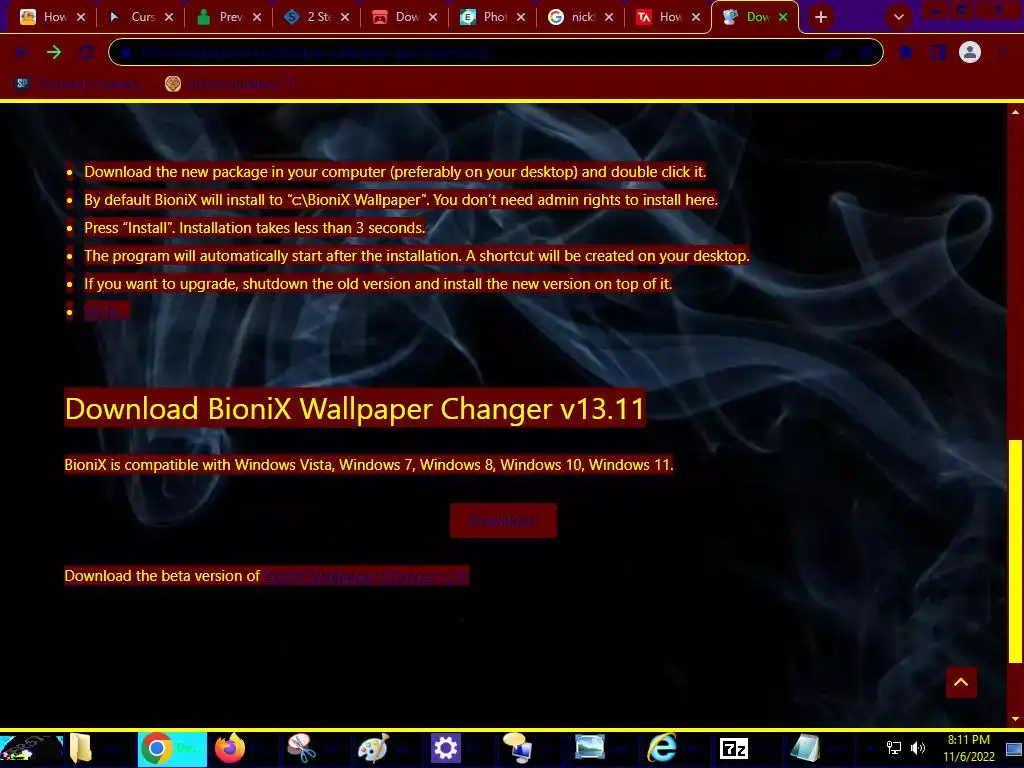Click "The program will automatically start" line

(x=417, y=256)
